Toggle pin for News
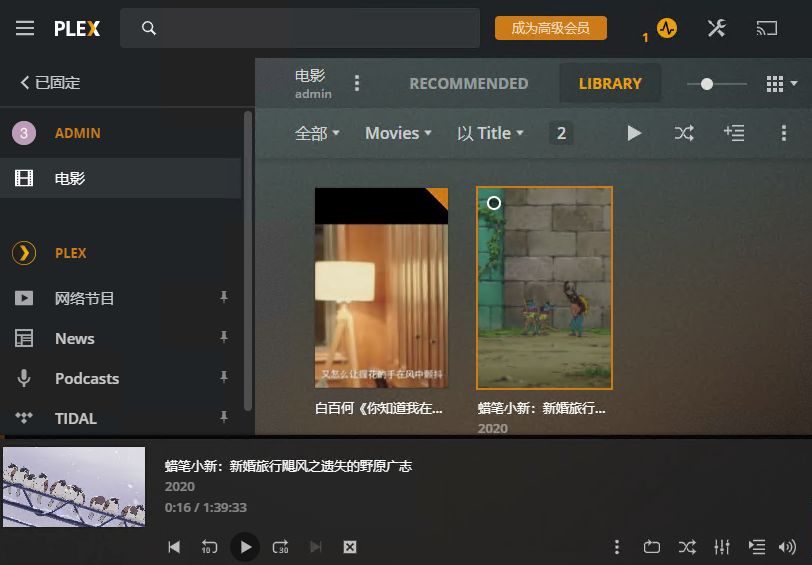The width and height of the screenshot is (812, 565). (224, 337)
